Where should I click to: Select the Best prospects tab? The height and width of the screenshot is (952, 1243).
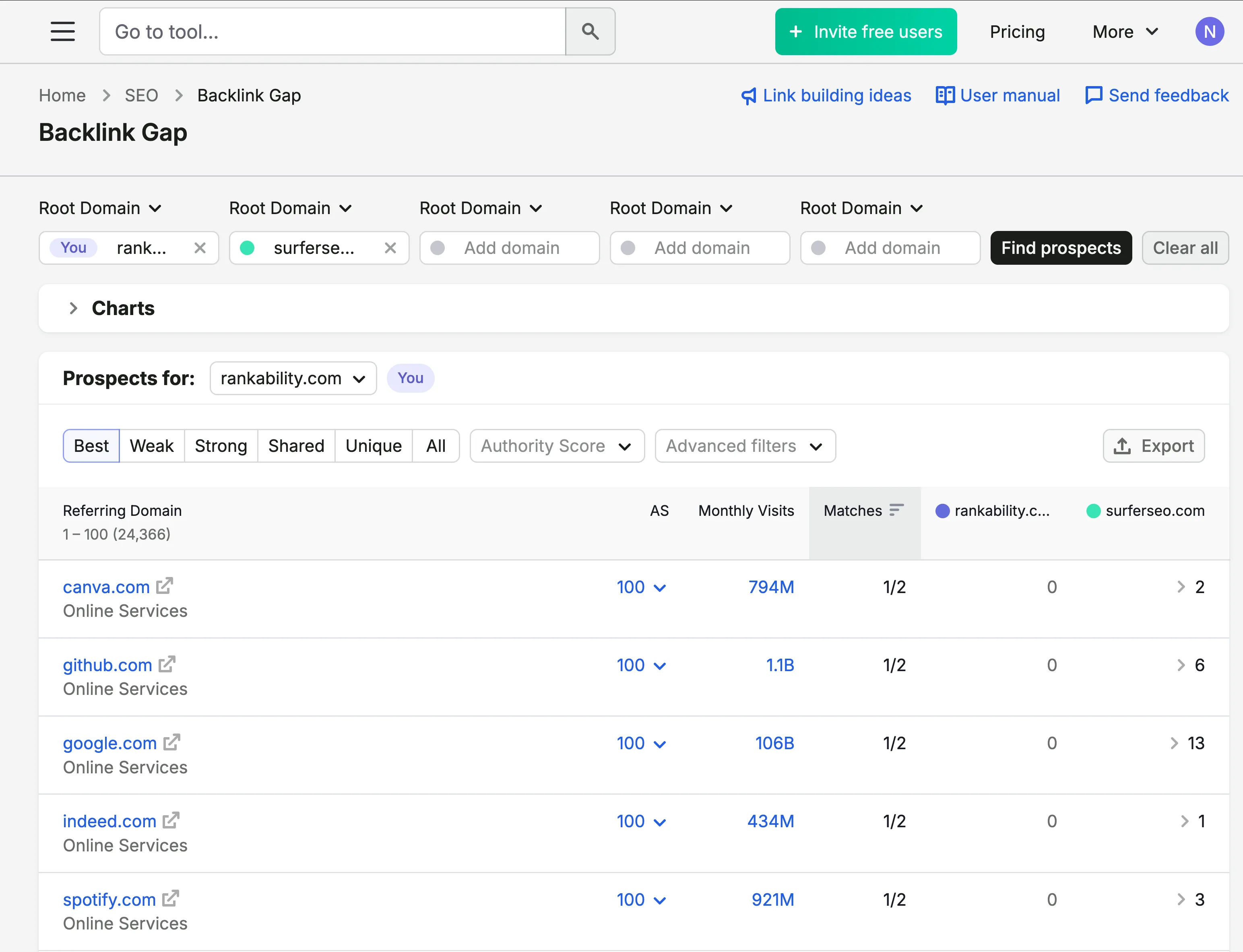(91, 446)
